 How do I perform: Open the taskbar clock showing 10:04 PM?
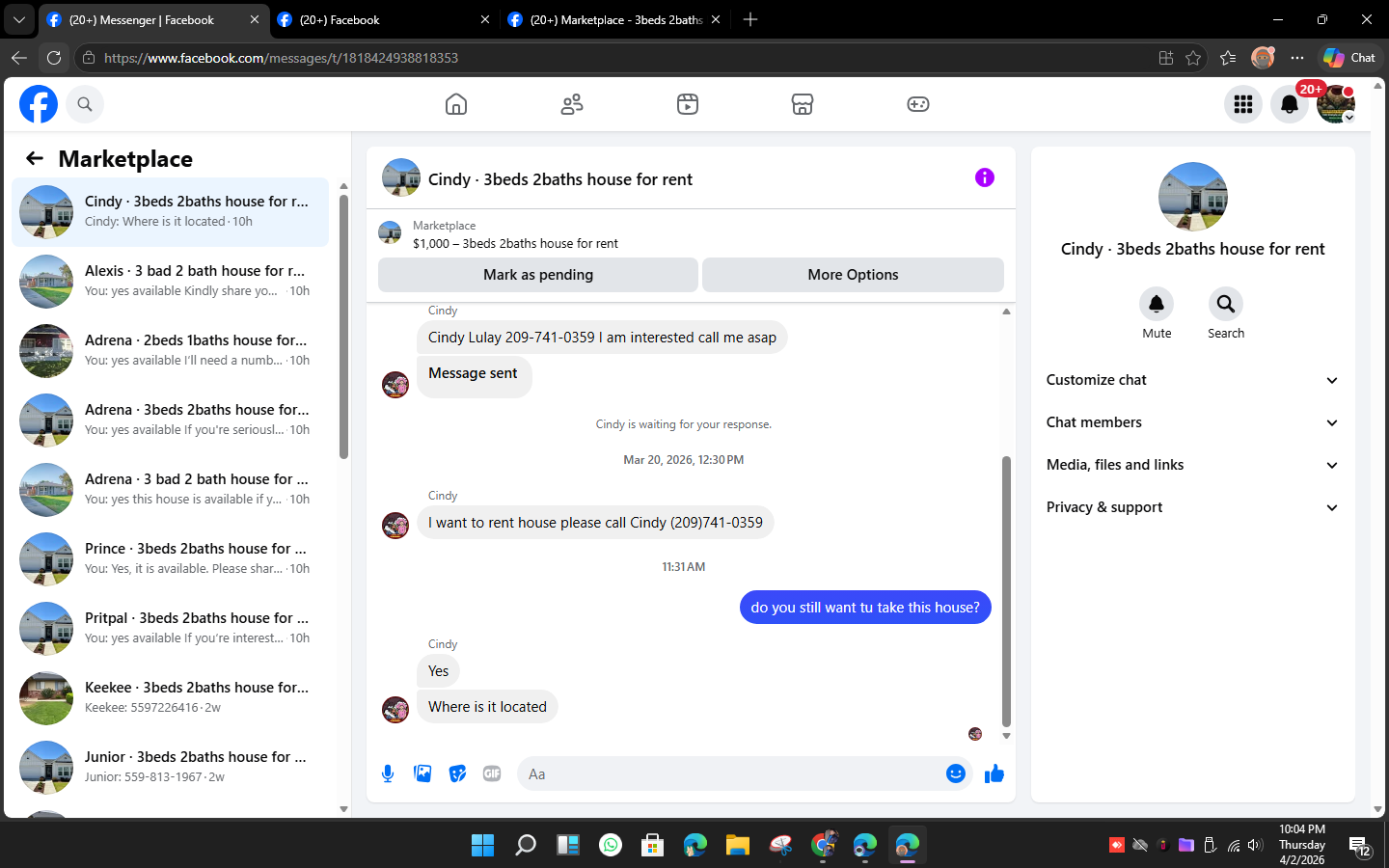coord(1302,845)
